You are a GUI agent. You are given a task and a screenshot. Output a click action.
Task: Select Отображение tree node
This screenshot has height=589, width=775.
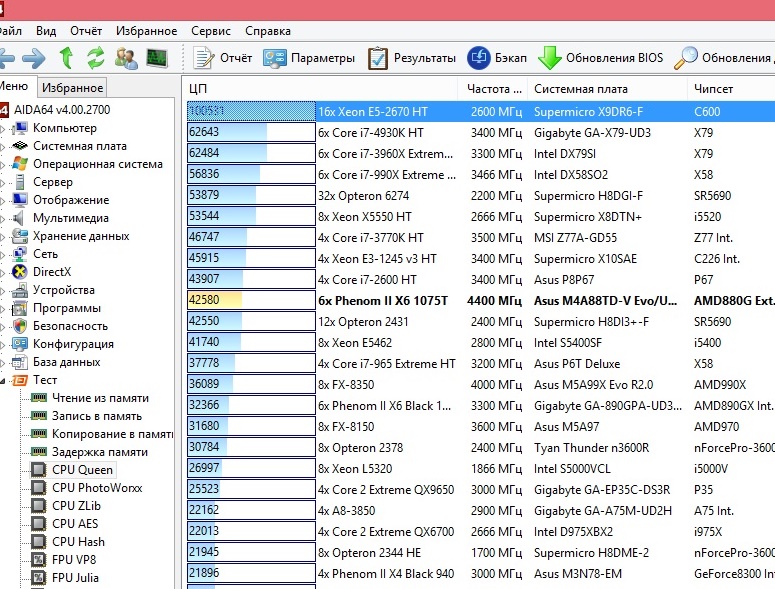coord(71,200)
